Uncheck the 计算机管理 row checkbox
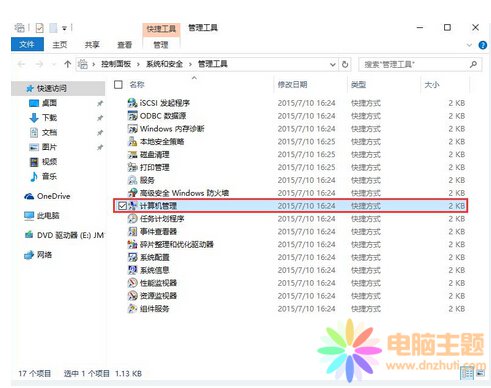Image resolution: width=491 pixels, height=388 pixels. 122,206
